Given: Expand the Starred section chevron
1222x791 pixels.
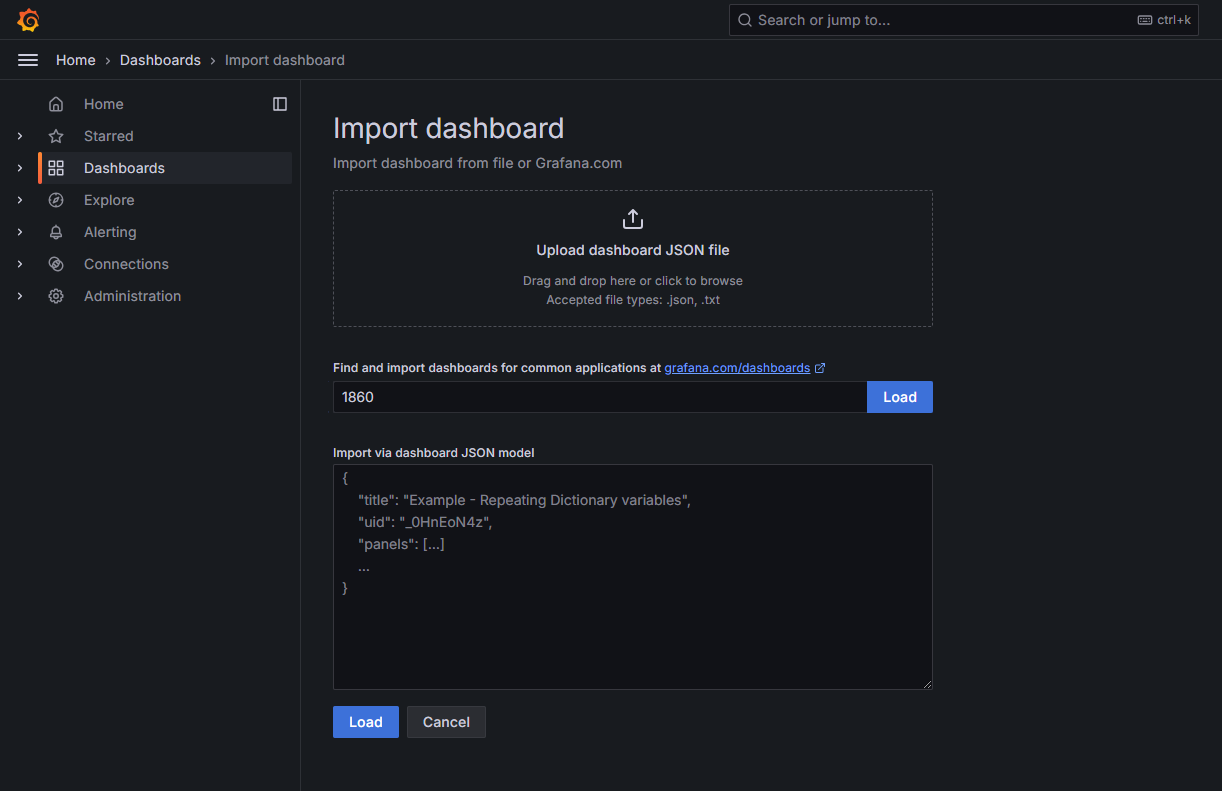Looking at the screenshot, I should tap(20, 136).
